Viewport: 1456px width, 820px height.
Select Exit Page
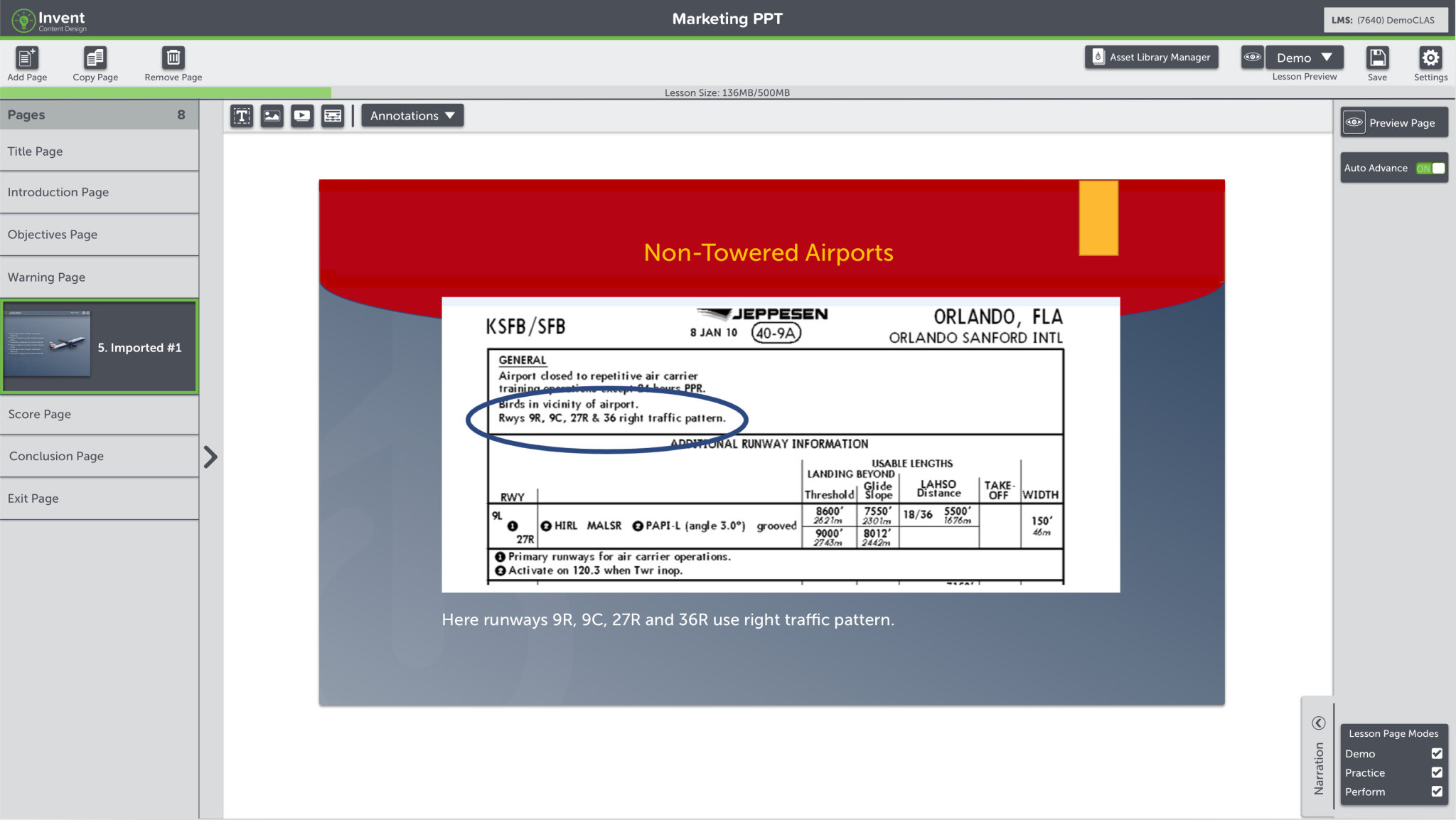[100, 499]
